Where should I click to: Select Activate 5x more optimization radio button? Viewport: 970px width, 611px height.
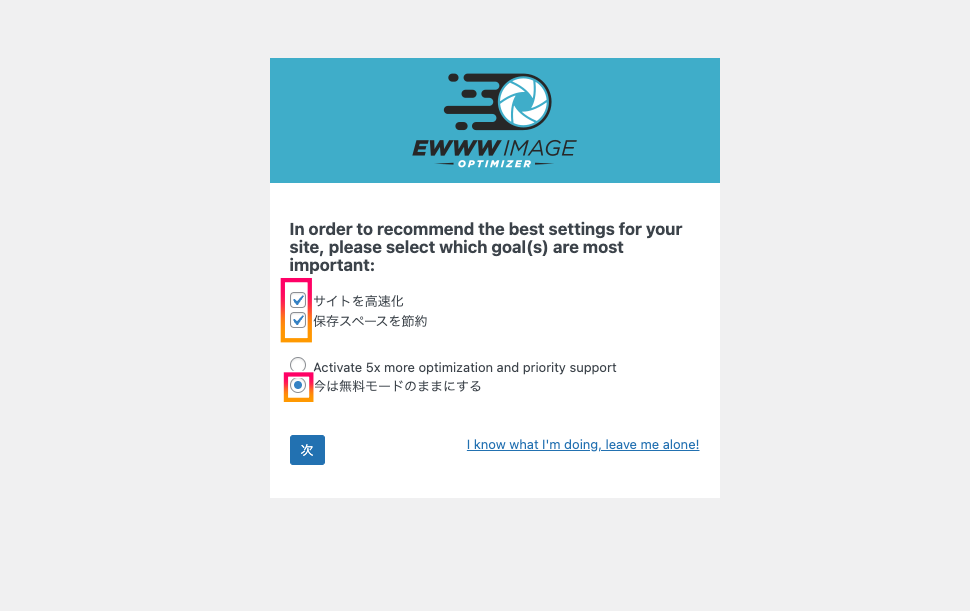(x=298, y=365)
